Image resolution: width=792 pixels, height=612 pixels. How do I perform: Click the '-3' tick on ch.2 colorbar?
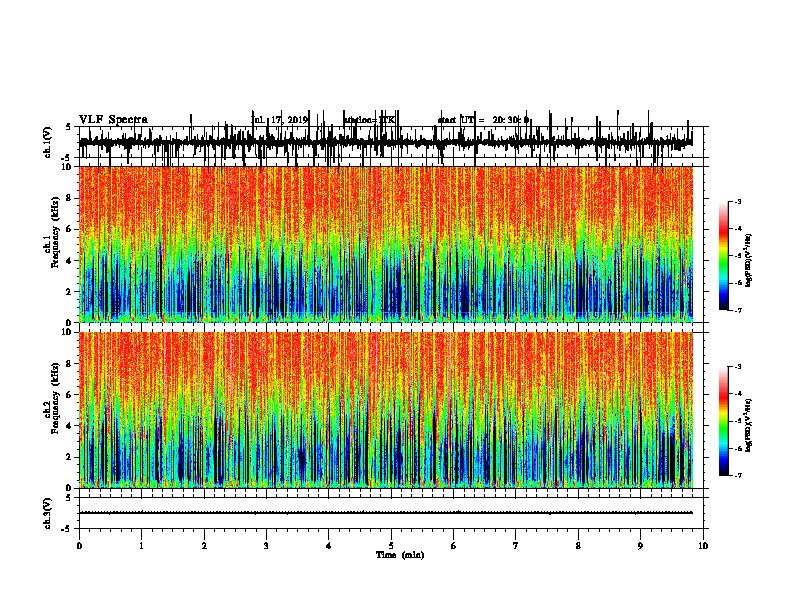click(737, 367)
